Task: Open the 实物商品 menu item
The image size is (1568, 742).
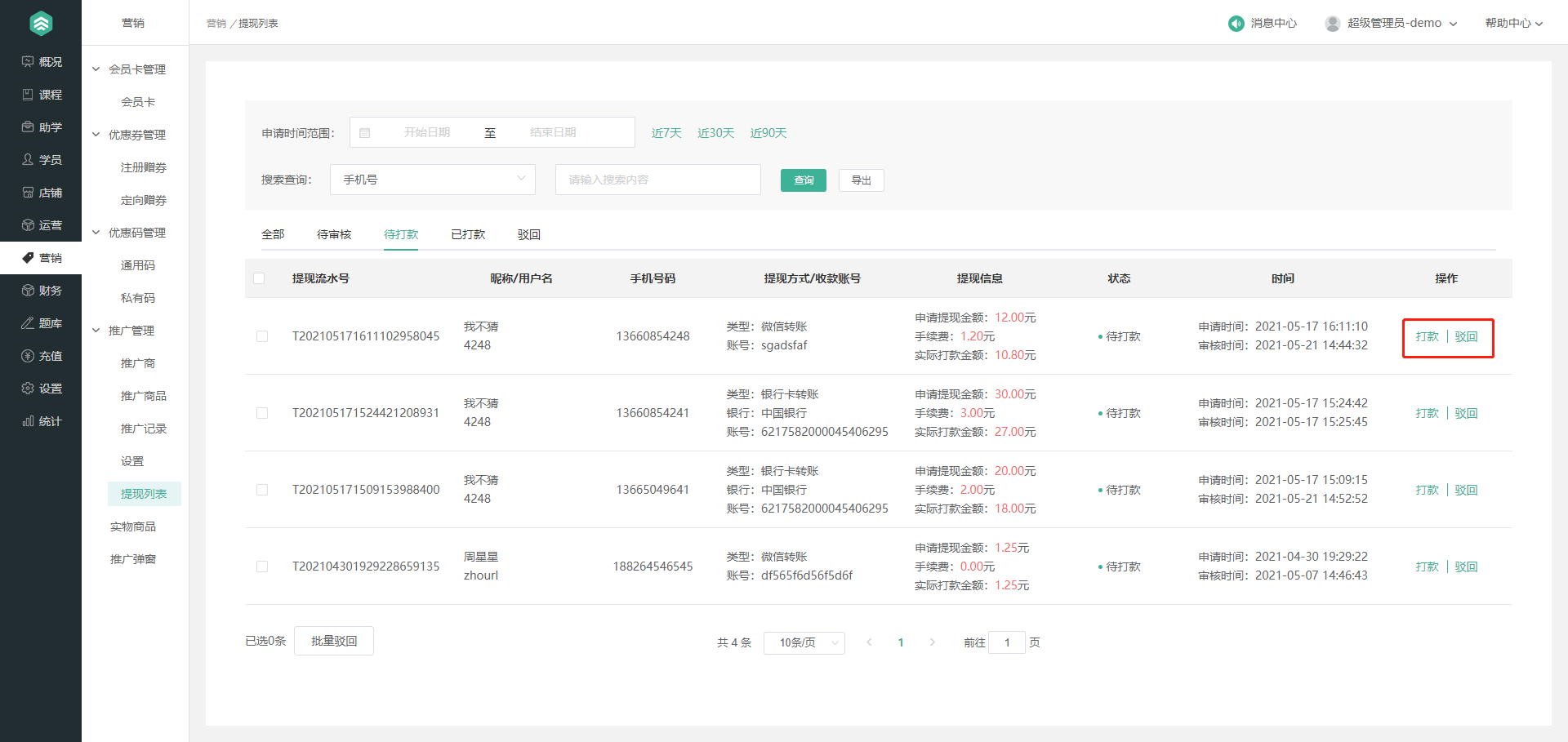Action: pyautogui.click(x=133, y=527)
